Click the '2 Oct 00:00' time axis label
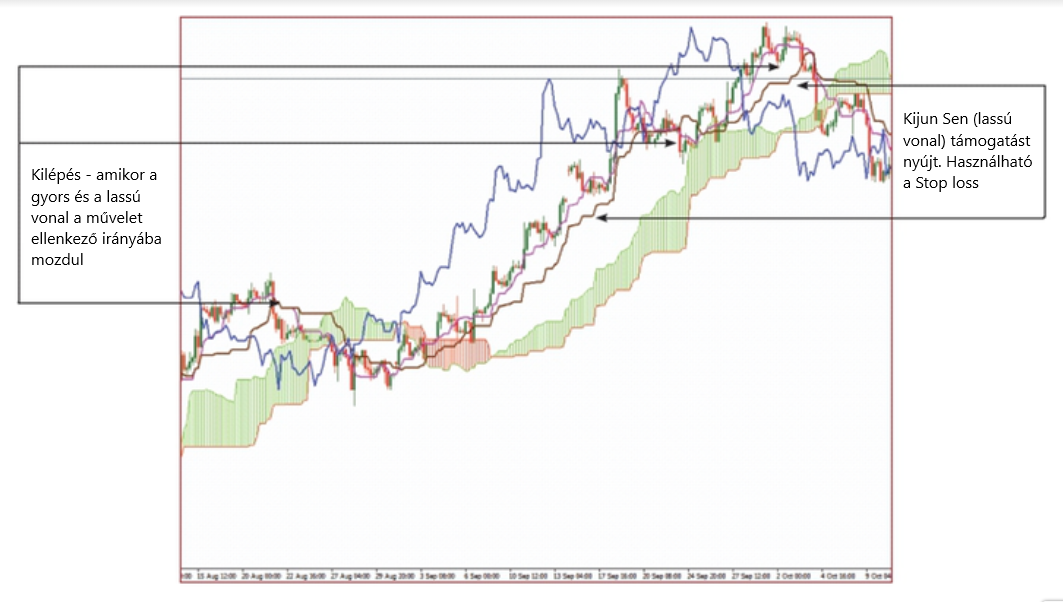 click(x=794, y=576)
